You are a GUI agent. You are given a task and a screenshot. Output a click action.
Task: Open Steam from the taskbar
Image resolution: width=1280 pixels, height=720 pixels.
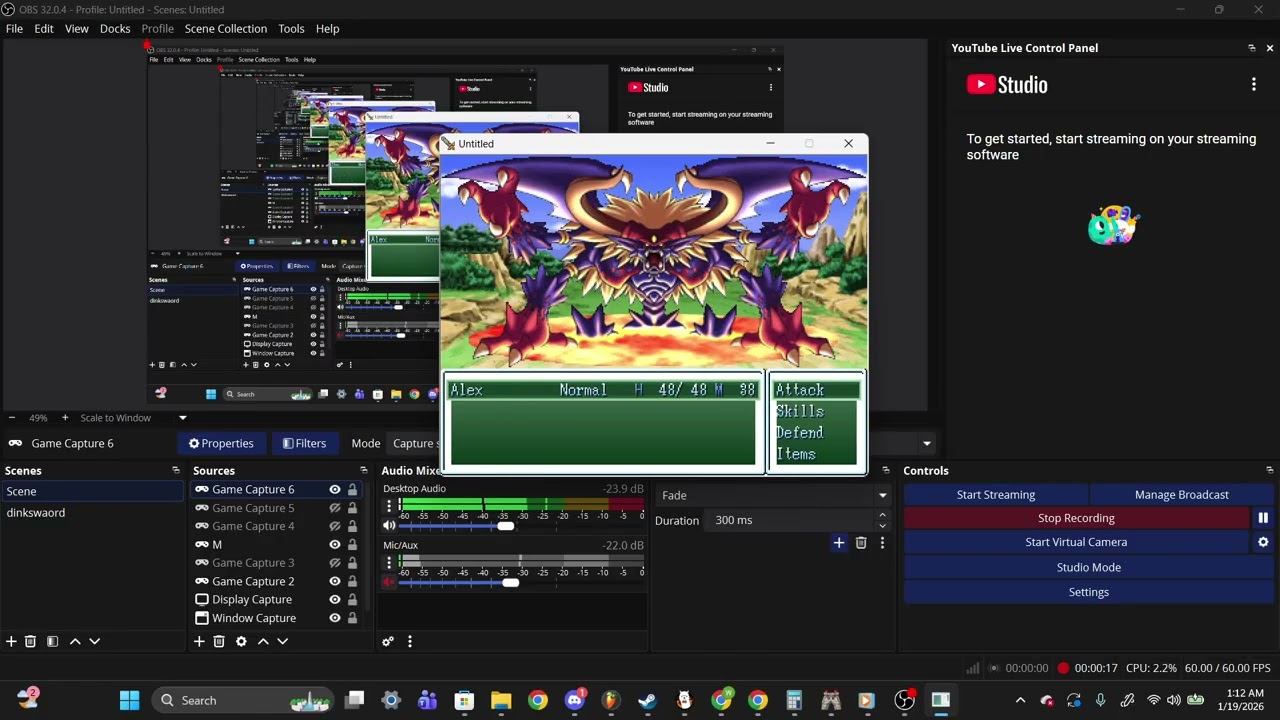[x=647, y=700]
